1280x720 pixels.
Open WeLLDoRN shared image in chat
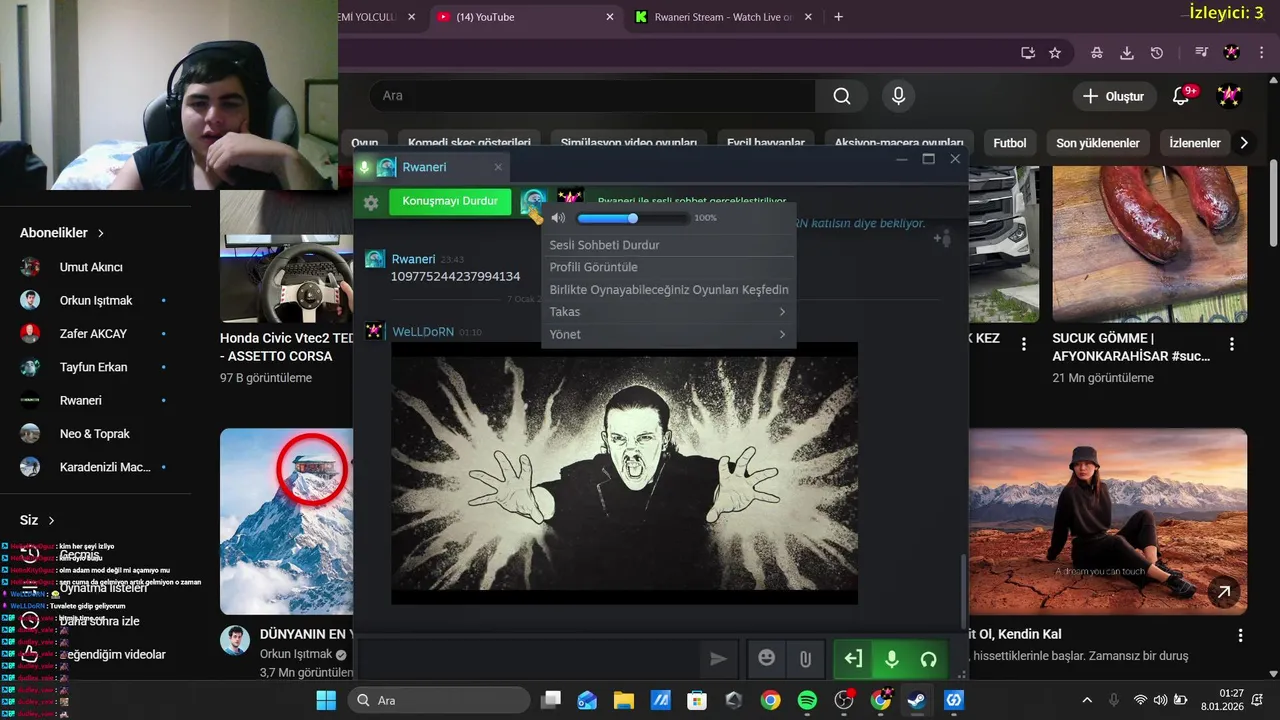point(624,473)
